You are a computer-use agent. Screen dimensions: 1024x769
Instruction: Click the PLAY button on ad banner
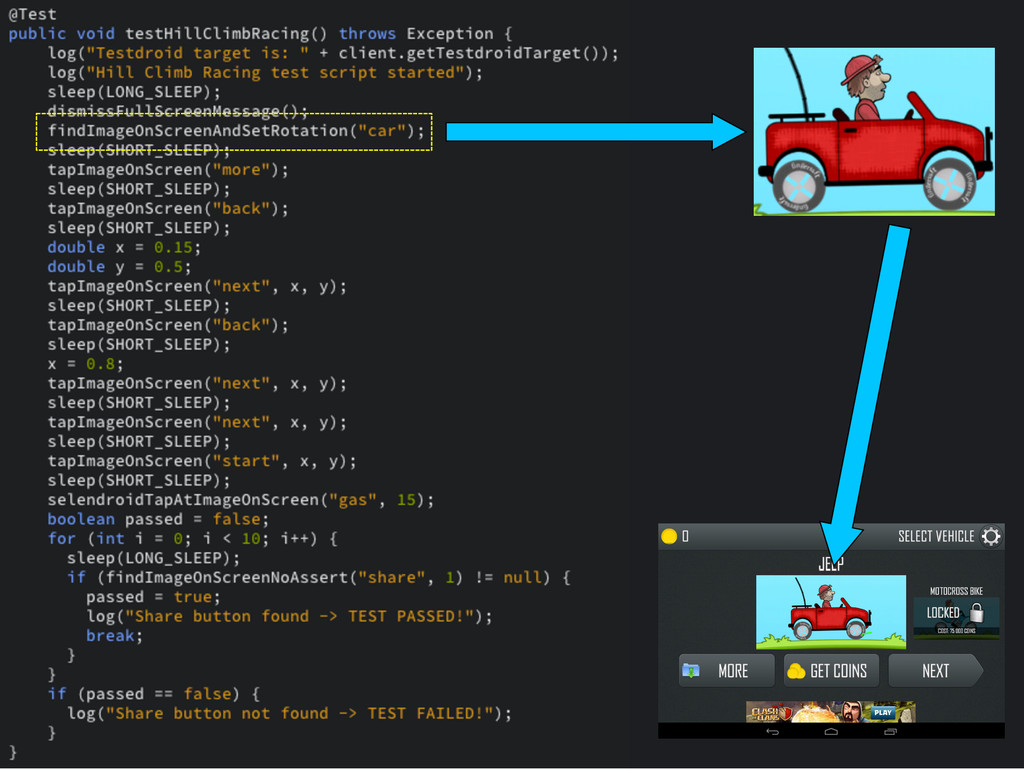tap(883, 712)
